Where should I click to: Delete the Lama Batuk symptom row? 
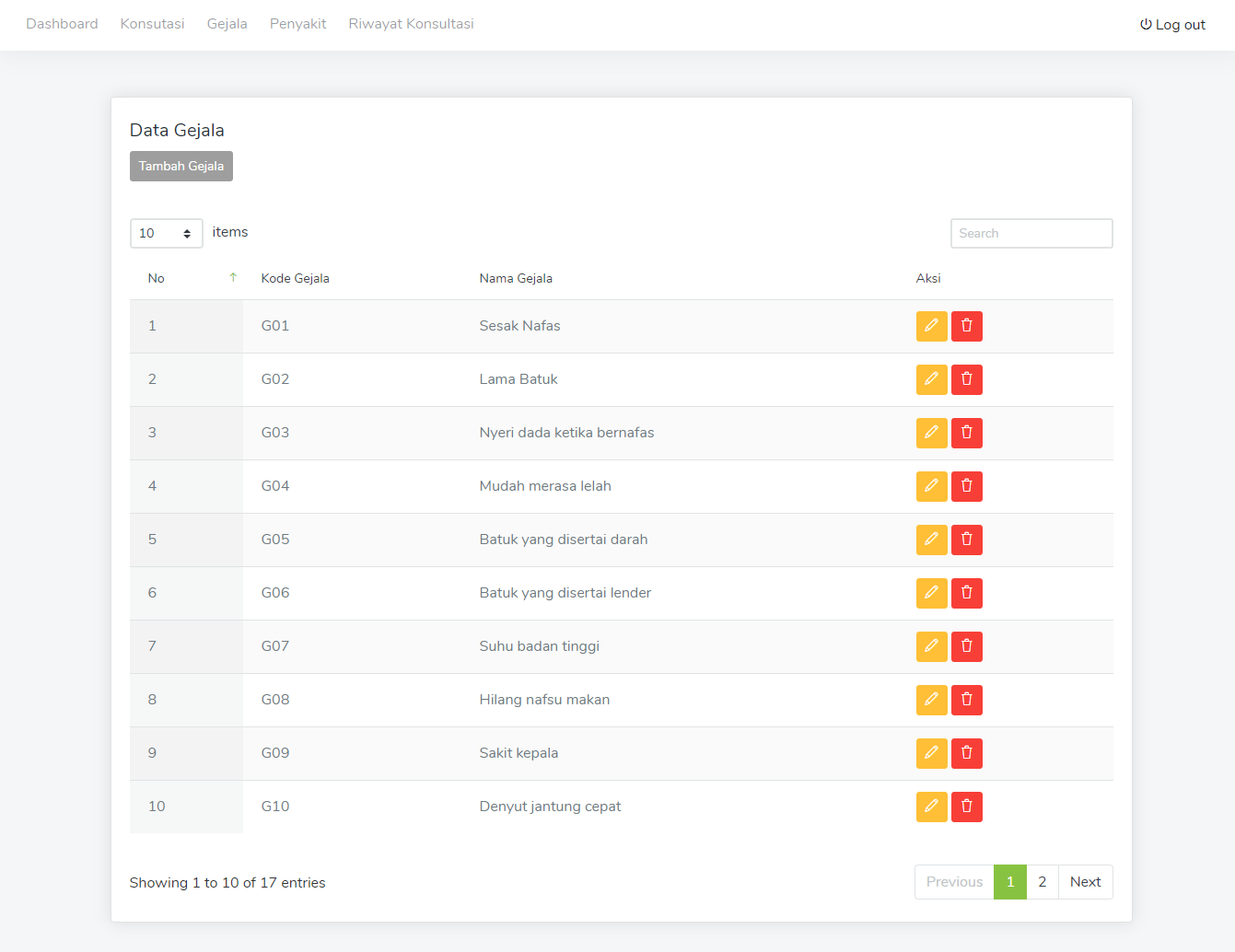[x=966, y=379]
